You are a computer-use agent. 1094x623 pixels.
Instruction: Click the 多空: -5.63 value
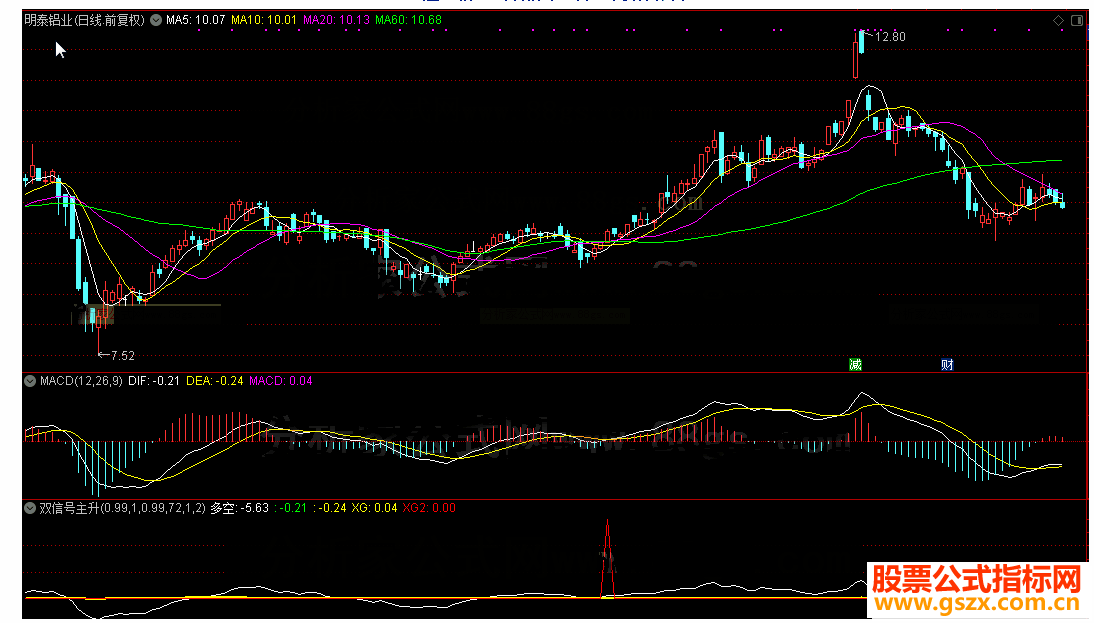click(x=239, y=508)
